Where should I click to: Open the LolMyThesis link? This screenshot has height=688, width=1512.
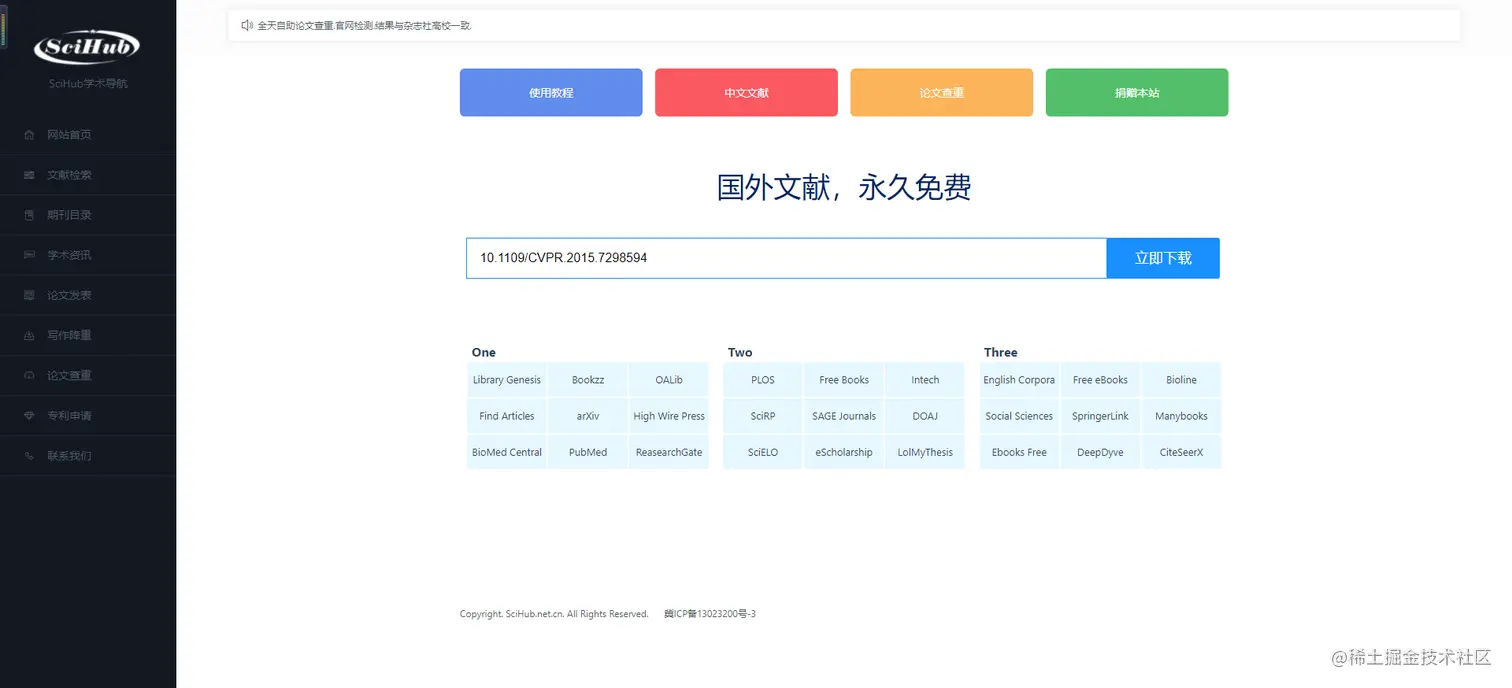tap(925, 452)
